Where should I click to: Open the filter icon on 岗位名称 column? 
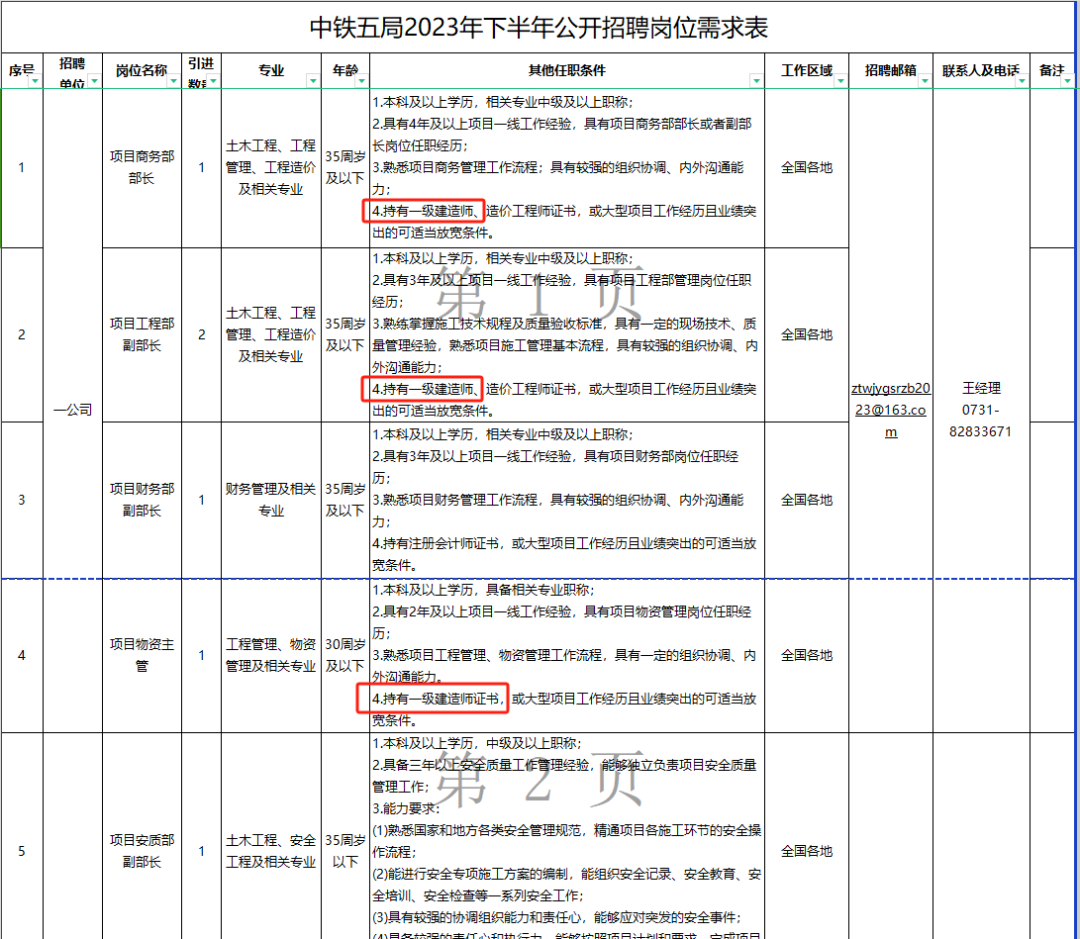[x=174, y=80]
